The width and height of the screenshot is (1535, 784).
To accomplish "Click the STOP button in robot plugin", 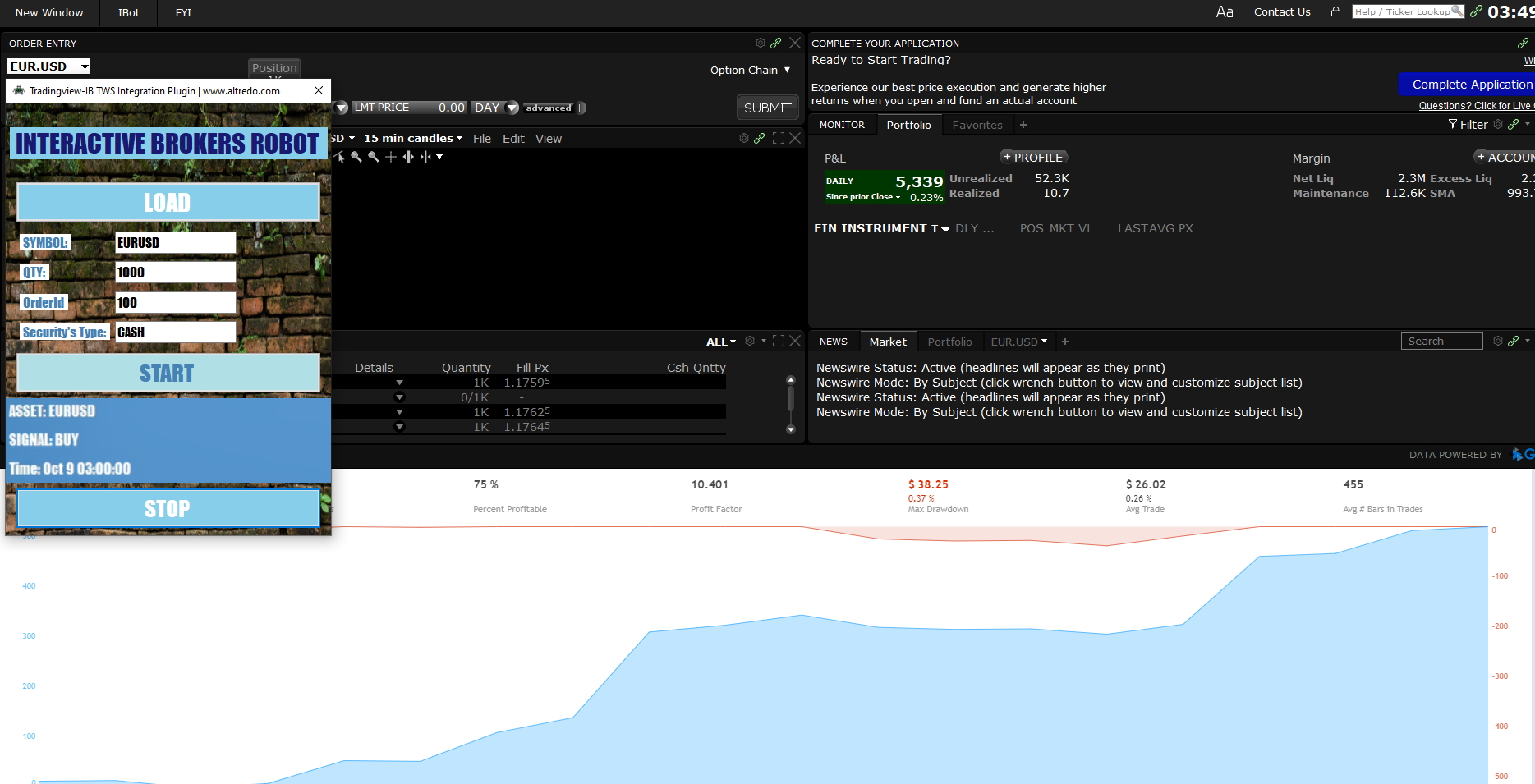I will (x=168, y=508).
